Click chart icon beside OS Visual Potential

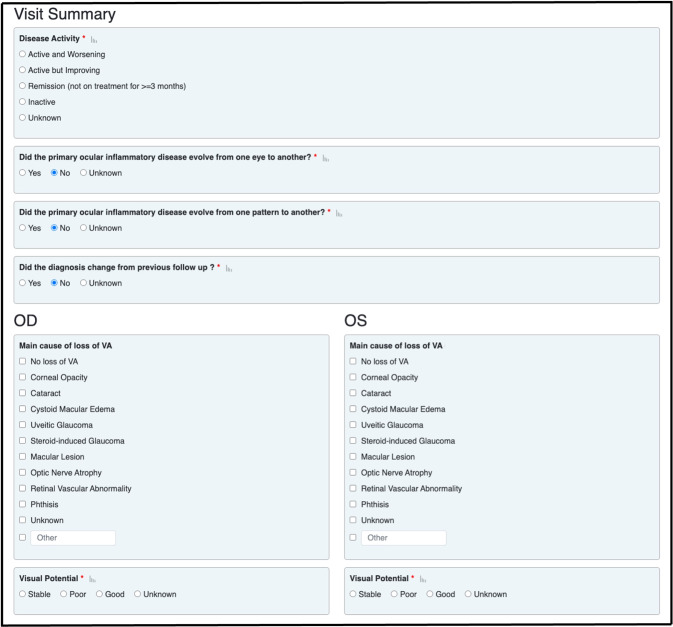[x=424, y=579]
